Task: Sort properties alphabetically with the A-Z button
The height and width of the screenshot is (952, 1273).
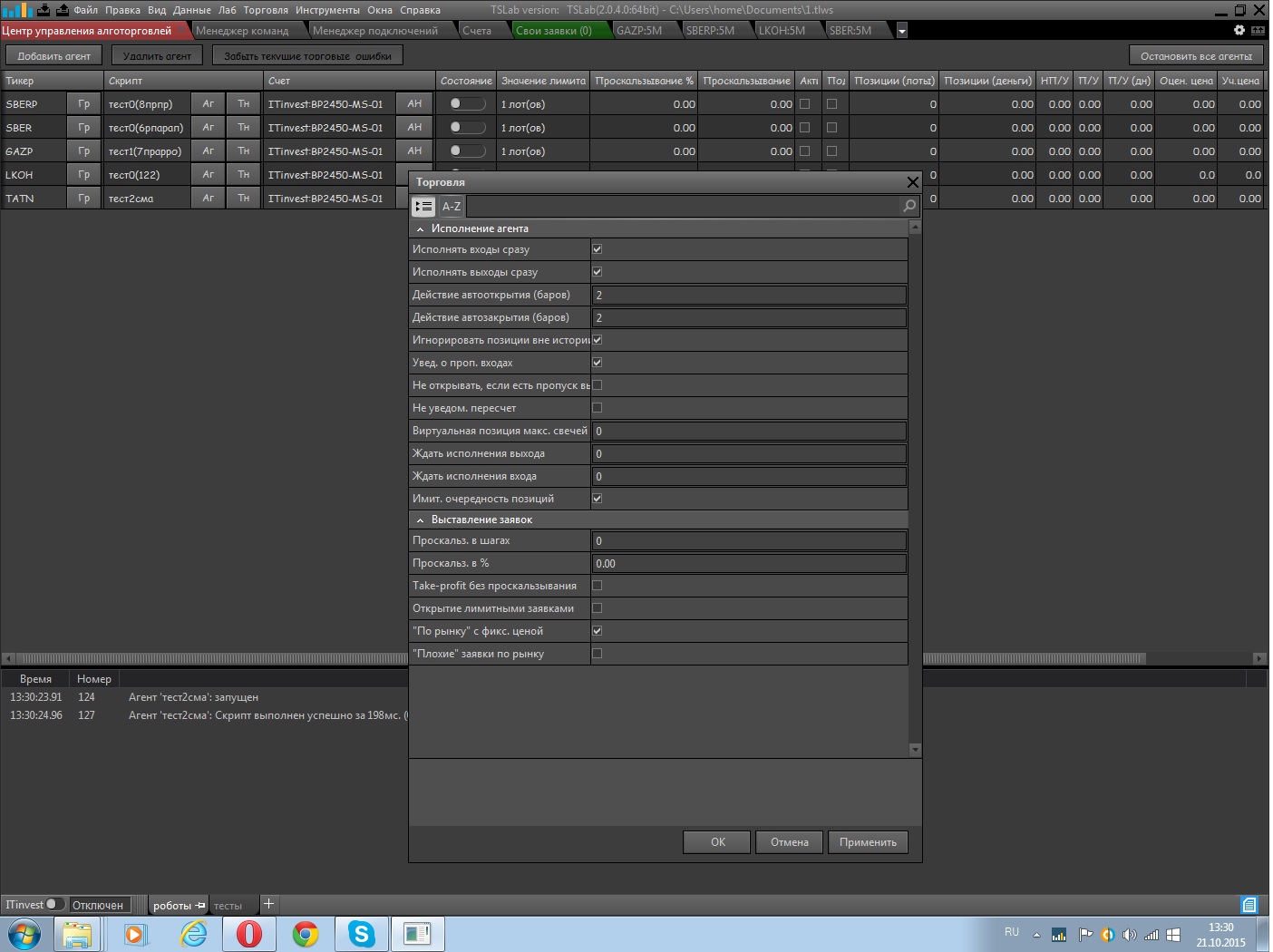Action: click(452, 207)
